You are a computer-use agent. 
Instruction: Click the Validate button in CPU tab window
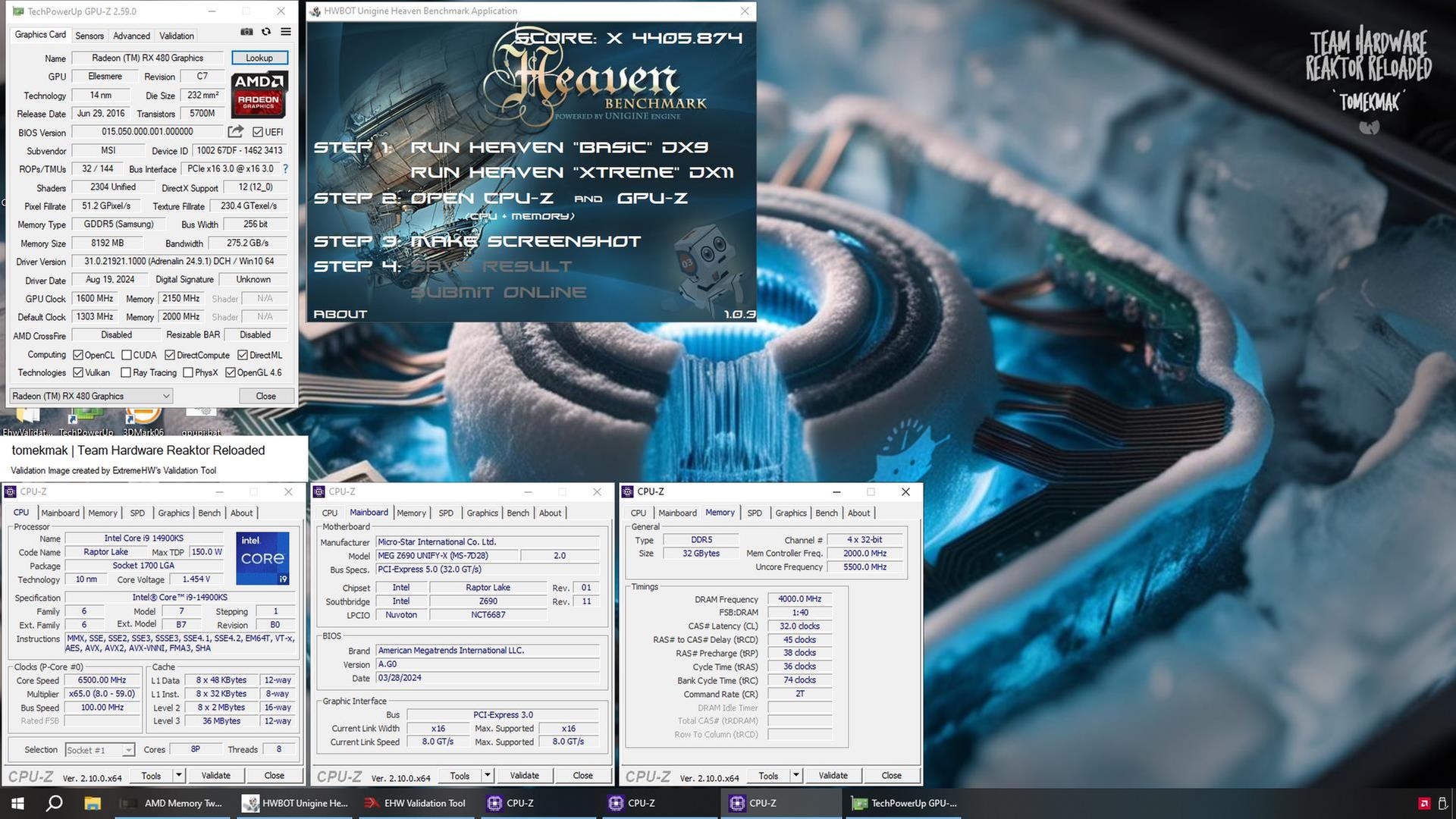click(x=216, y=775)
